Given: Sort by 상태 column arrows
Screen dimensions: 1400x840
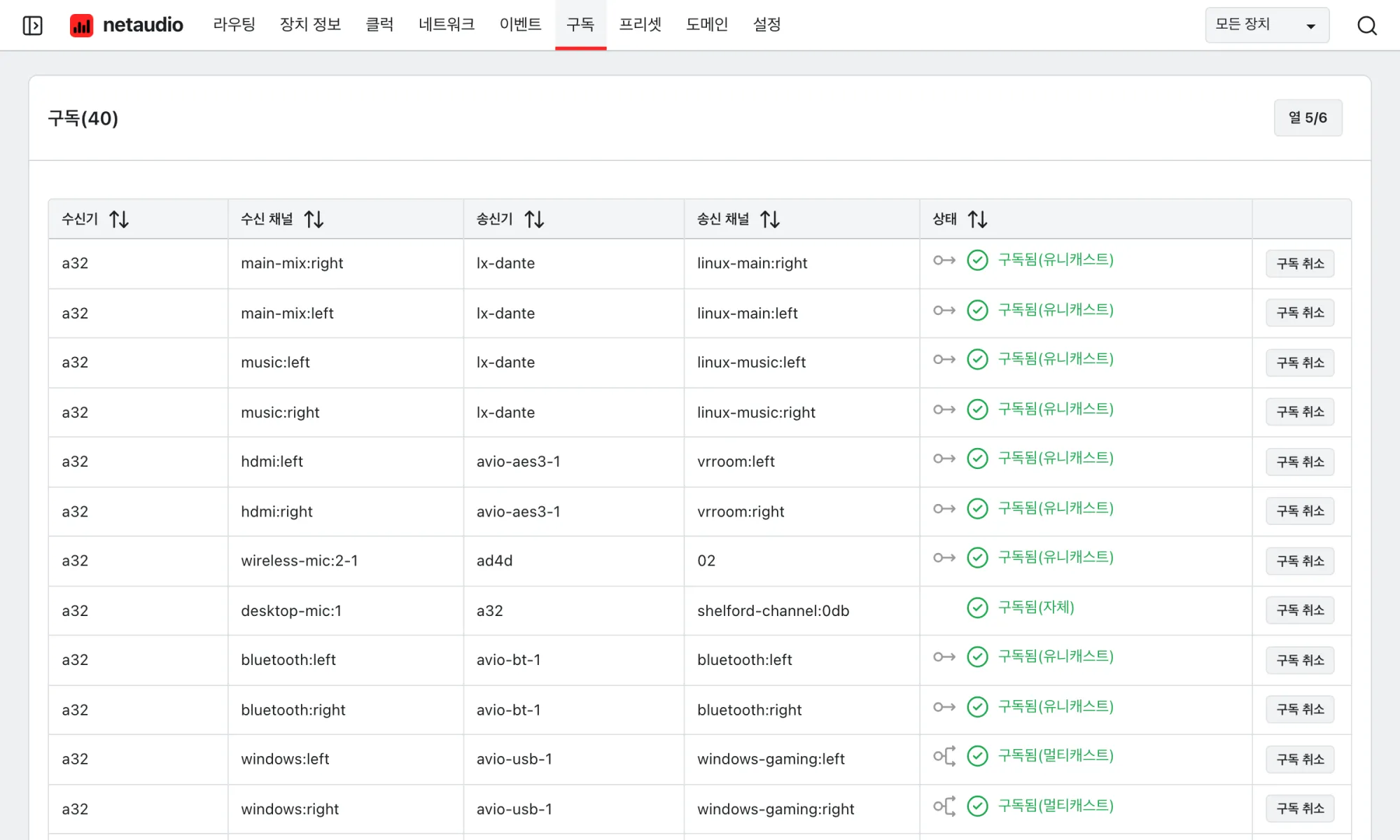Looking at the screenshot, I should [x=977, y=219].
